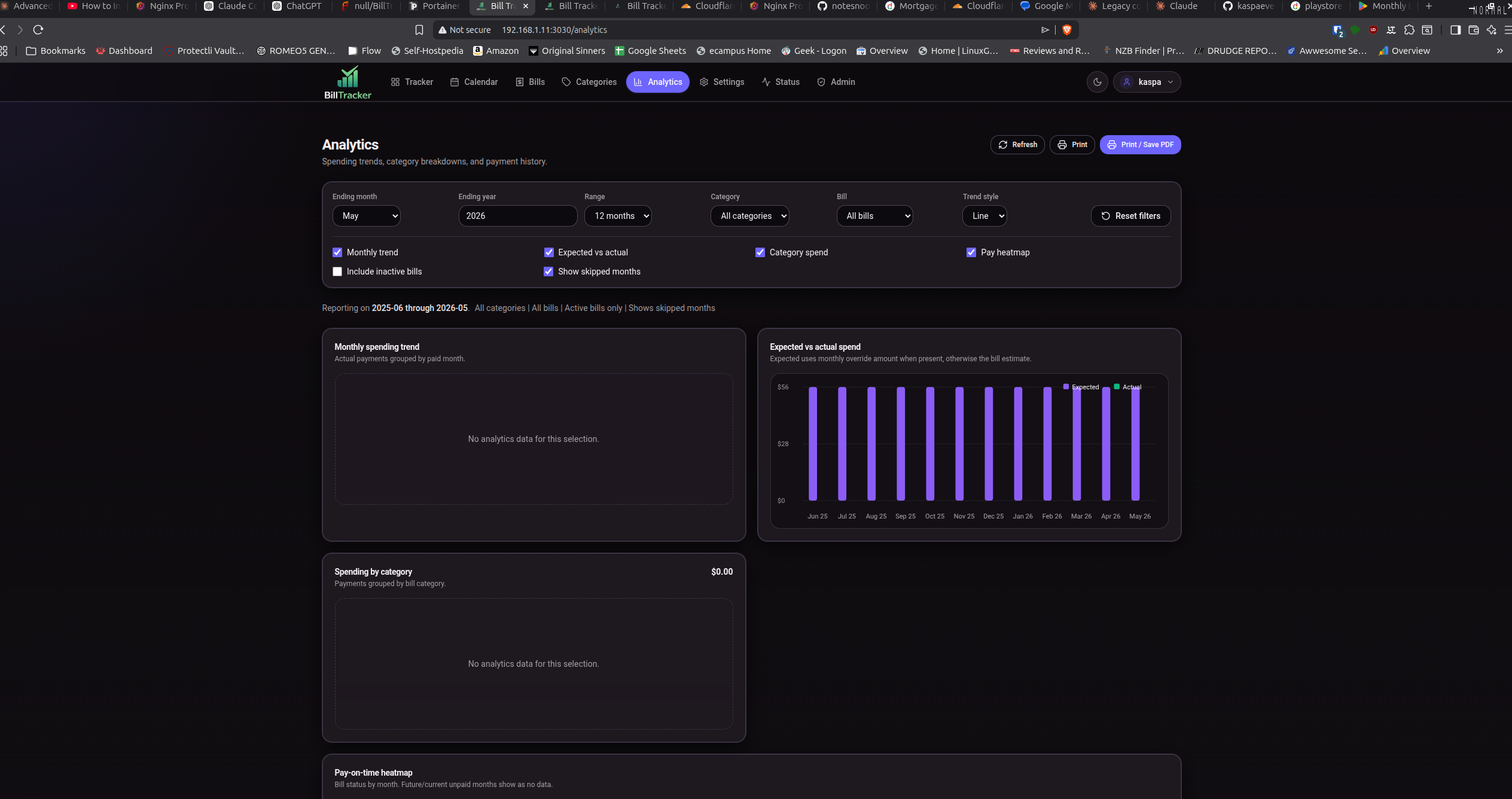Click the browser back arrow
The width and height of the screenshot is (1512, 799).
tap(4, 30)
